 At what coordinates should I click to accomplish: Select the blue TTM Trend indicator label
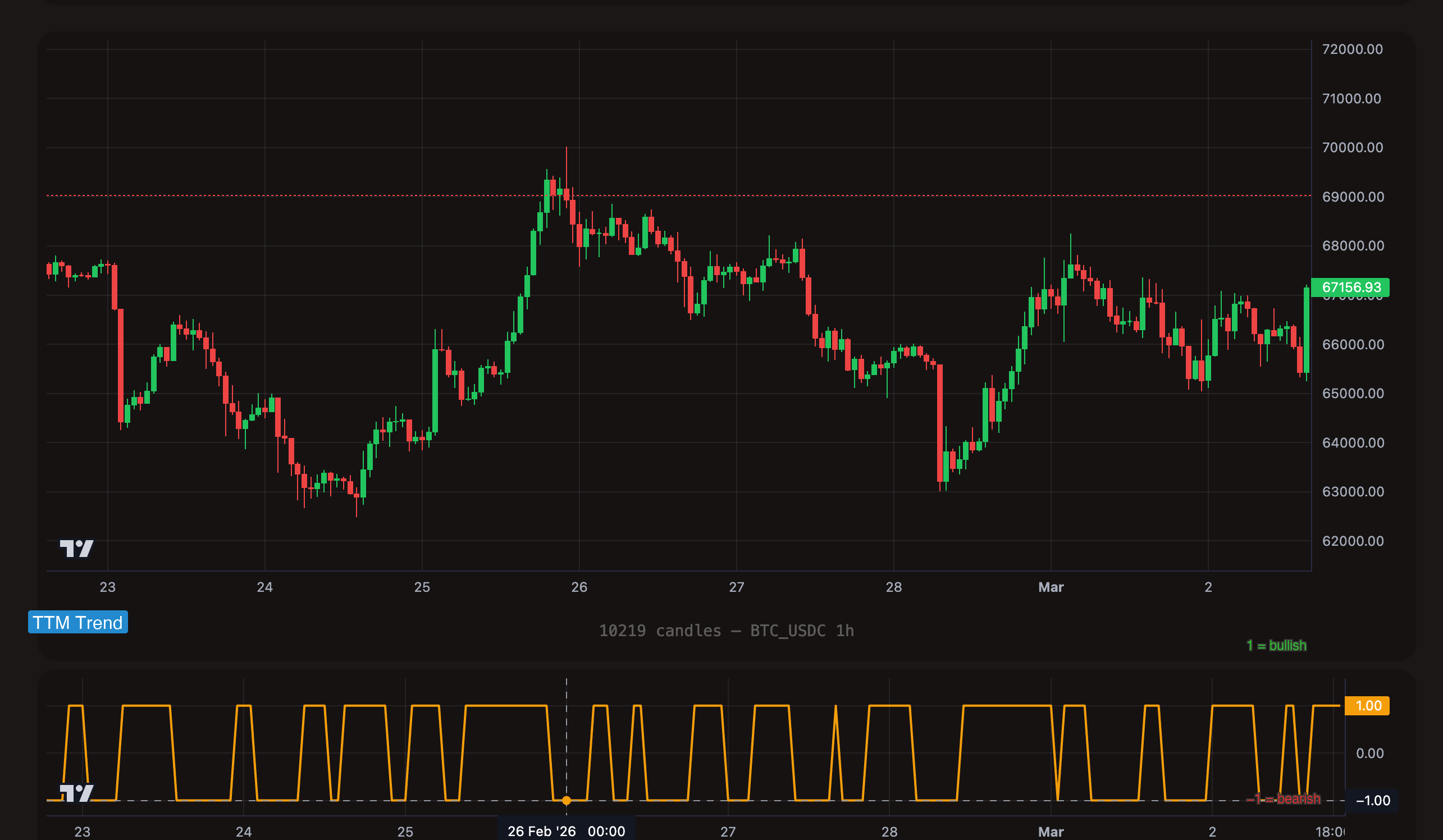tap(77, 622)
